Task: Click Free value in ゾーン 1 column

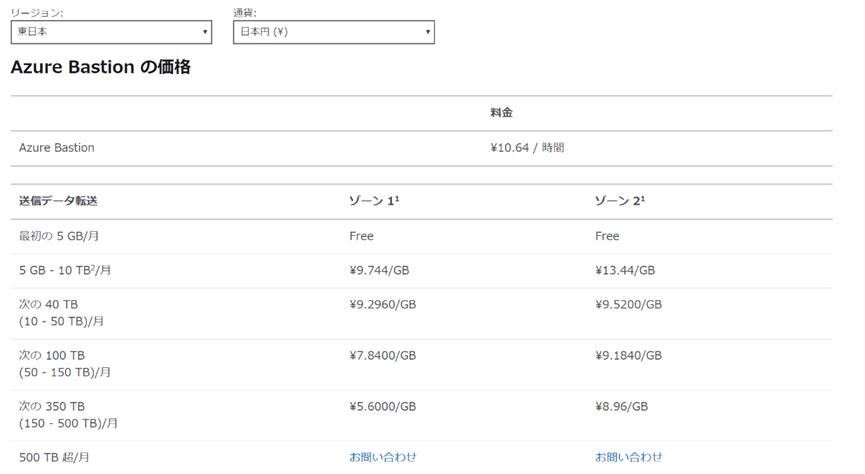Action: [361, 236]
